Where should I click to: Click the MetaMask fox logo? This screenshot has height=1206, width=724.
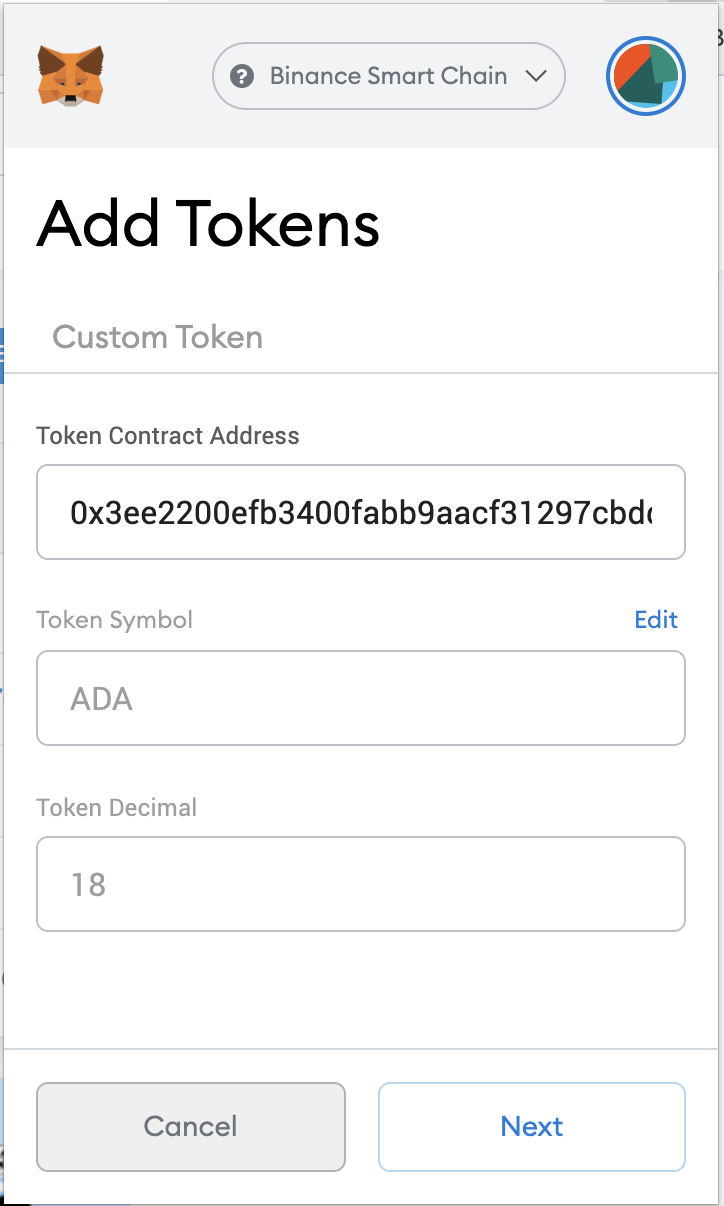71,76
